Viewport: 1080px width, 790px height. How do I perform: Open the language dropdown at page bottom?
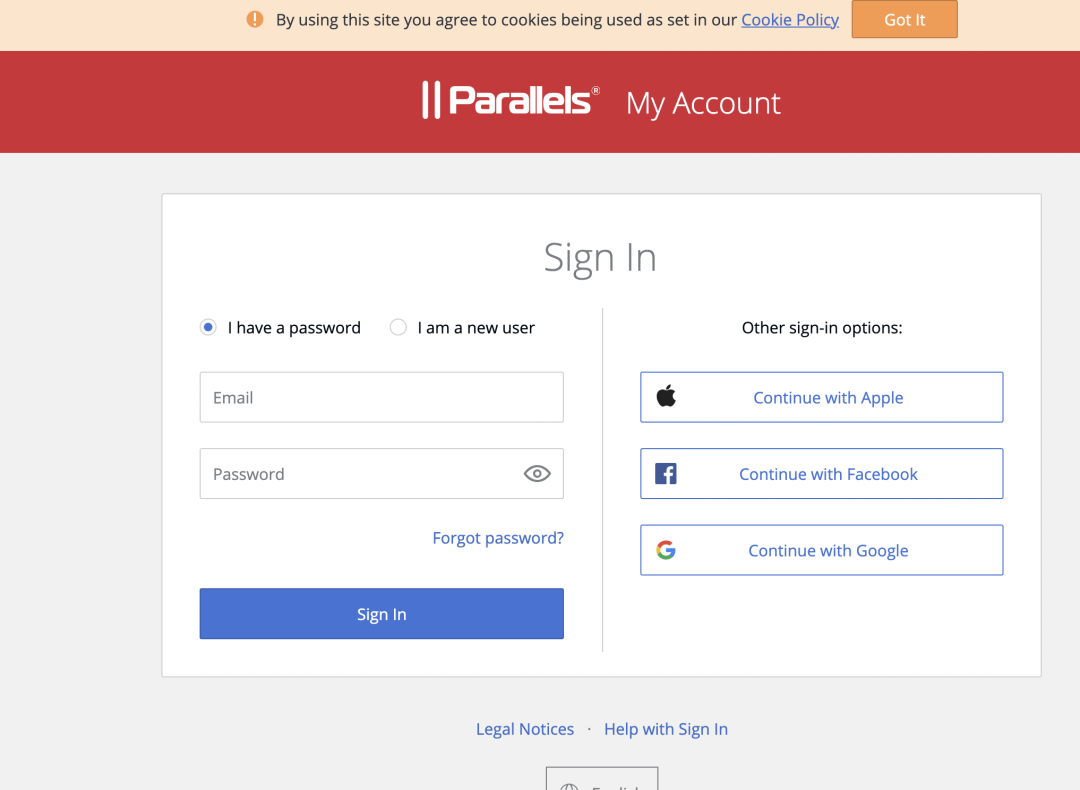[x=602, y=779]
